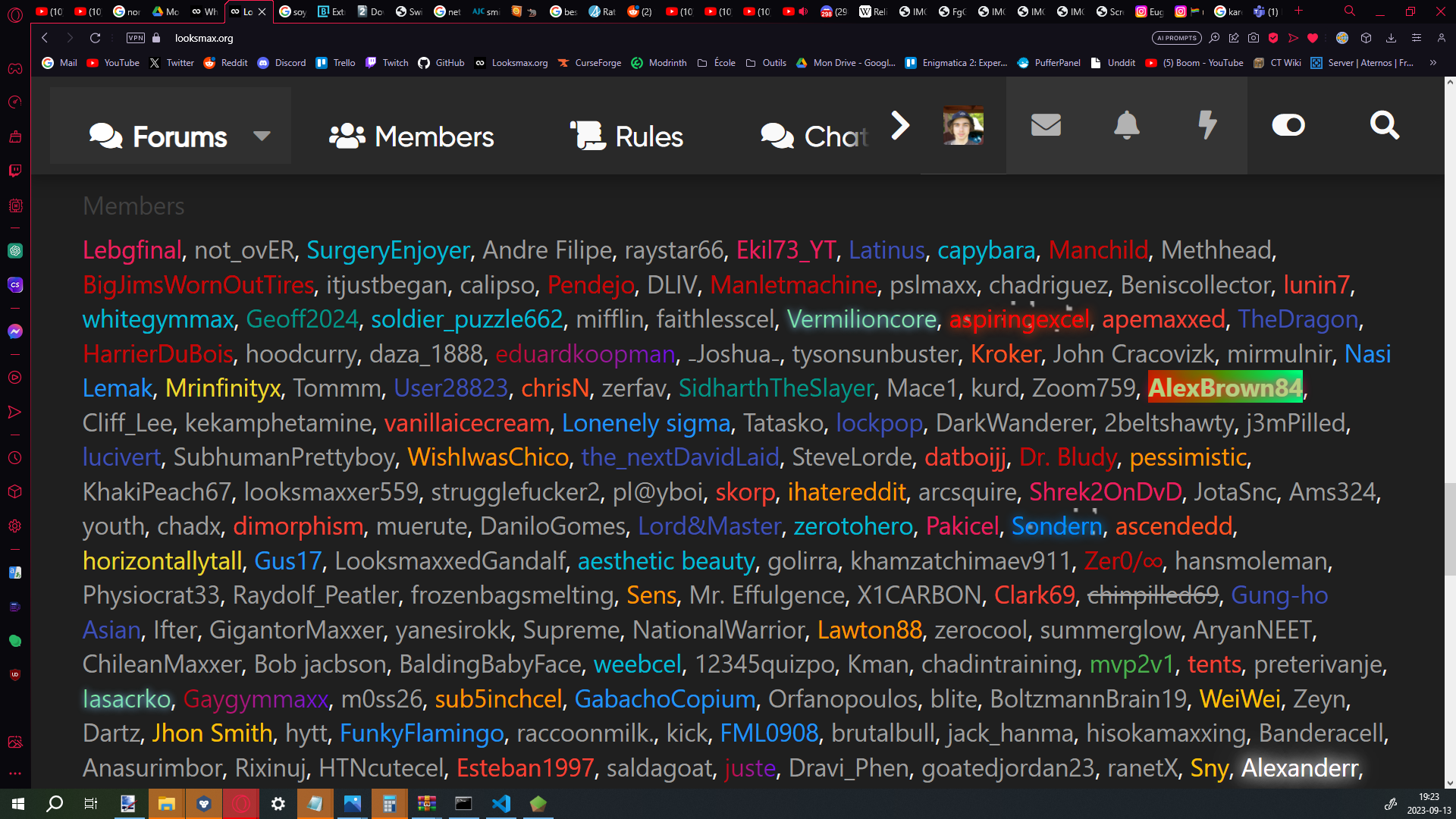Open the user avatar account menu
Image resolution: width=1456 pixels, height=819 pixels.
(x=963, y=125)
